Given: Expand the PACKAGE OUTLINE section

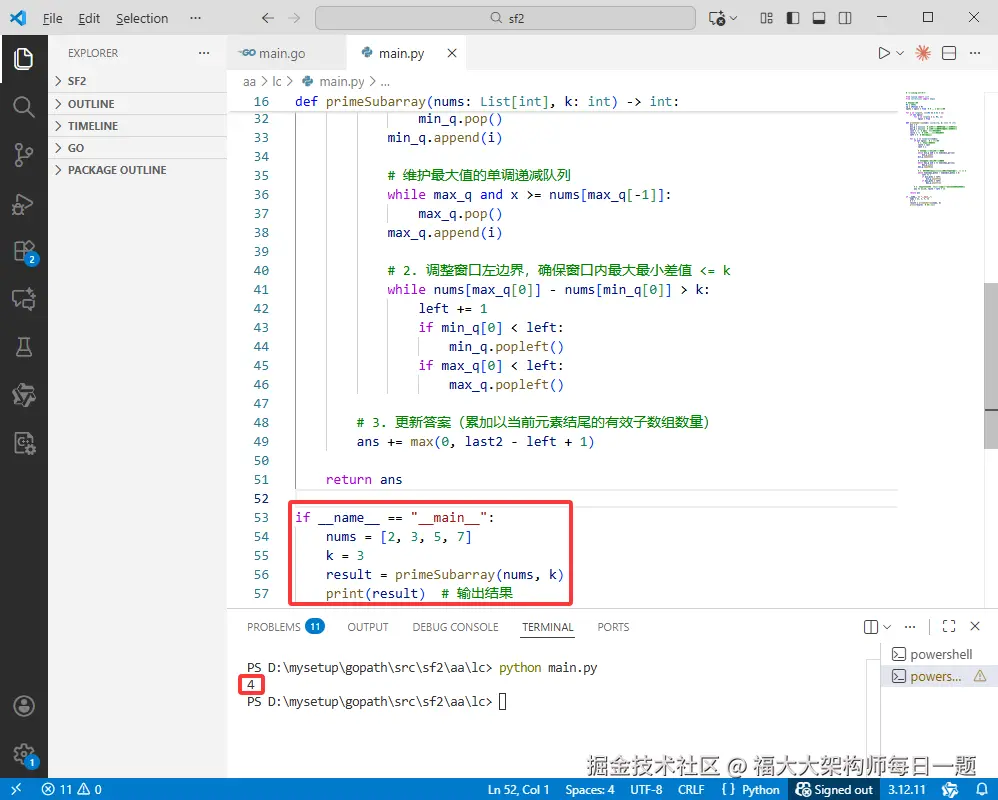Looking at the screenshot, I should click(137, 170).
